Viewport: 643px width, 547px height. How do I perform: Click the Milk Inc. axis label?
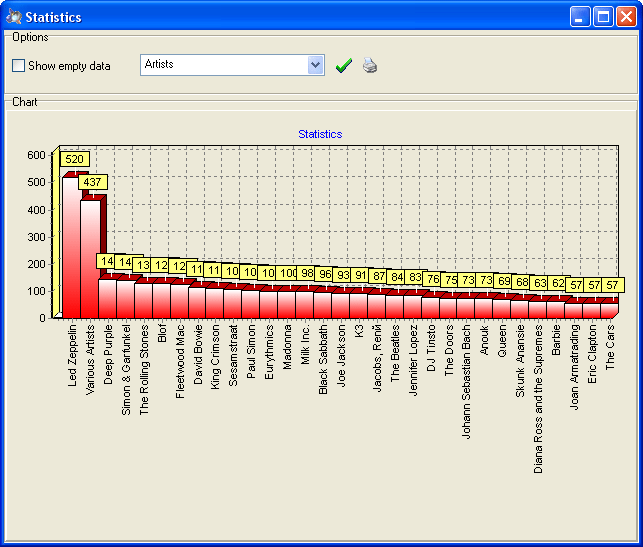(x=306, y=344)
